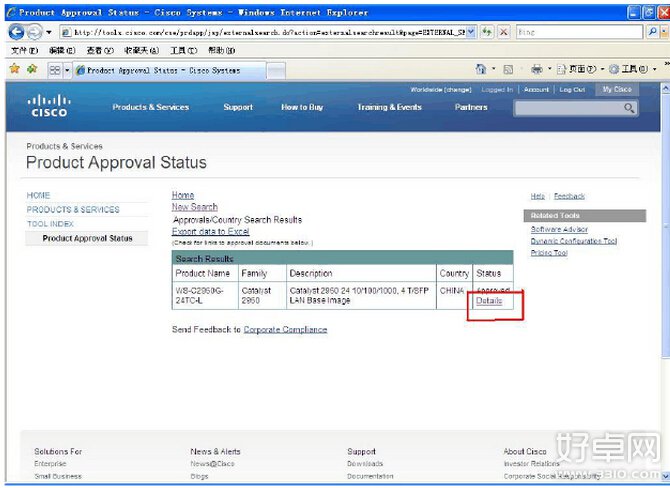Open Partners navigation item
This screenshot has height=488, width=670.
click(471, 107)
